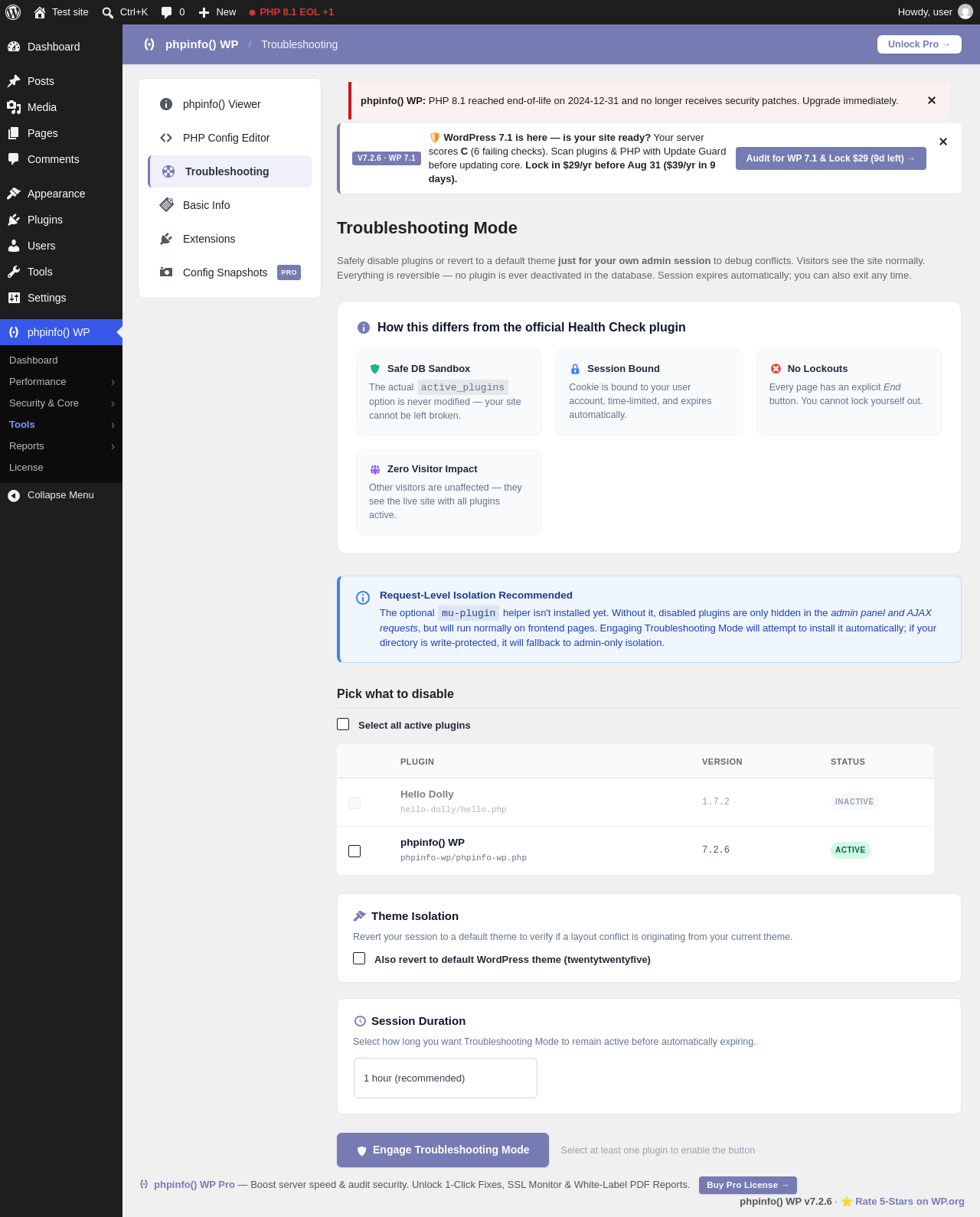The image size is (980, 1217).
Task: Close the WordPress 7.1 promo banner
Action: (x=943, y=142)
